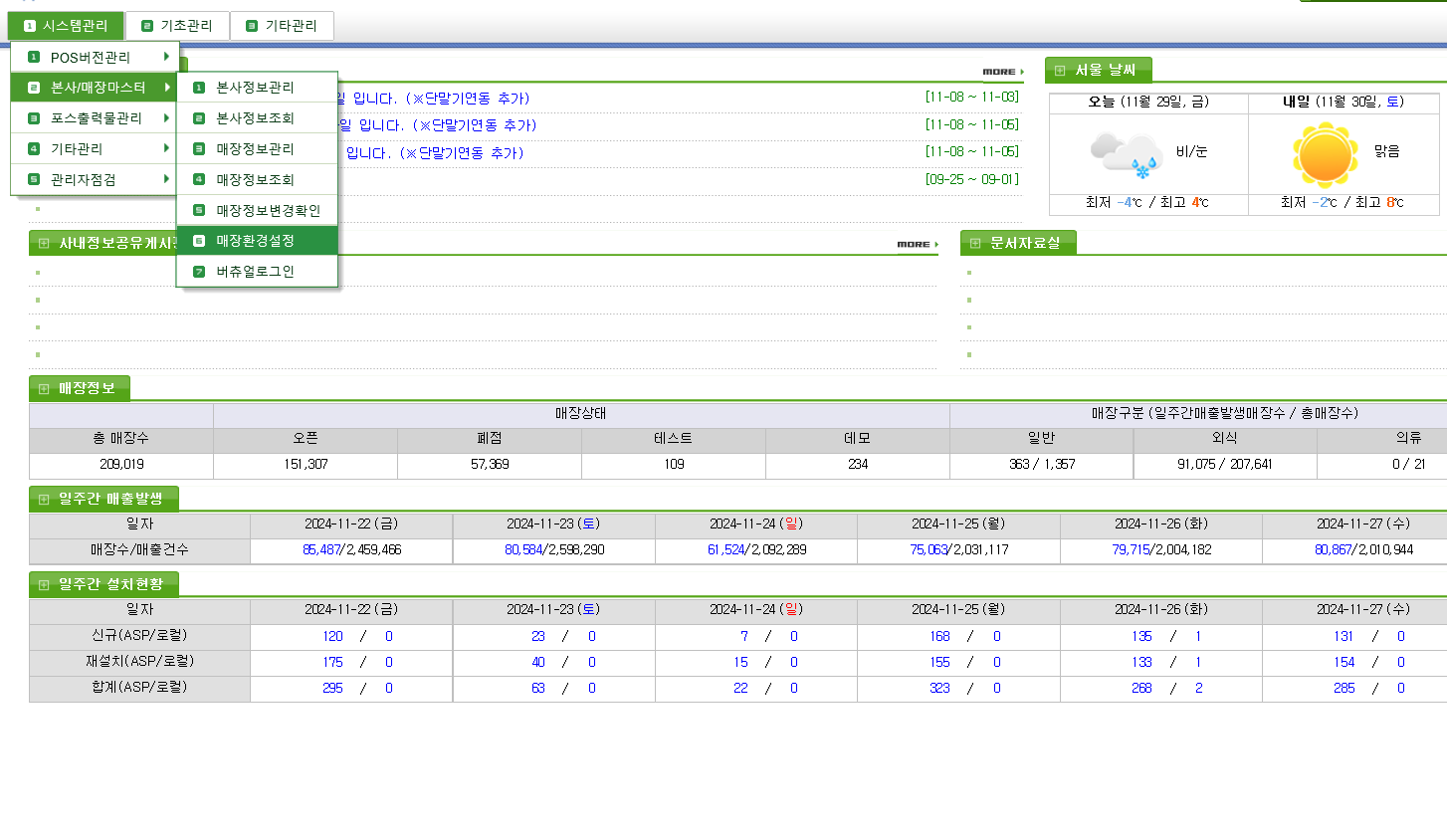Click the plus icon beside 사내정보공유게시판 header
Screen dimensions: 1447x840
(43, 243)
